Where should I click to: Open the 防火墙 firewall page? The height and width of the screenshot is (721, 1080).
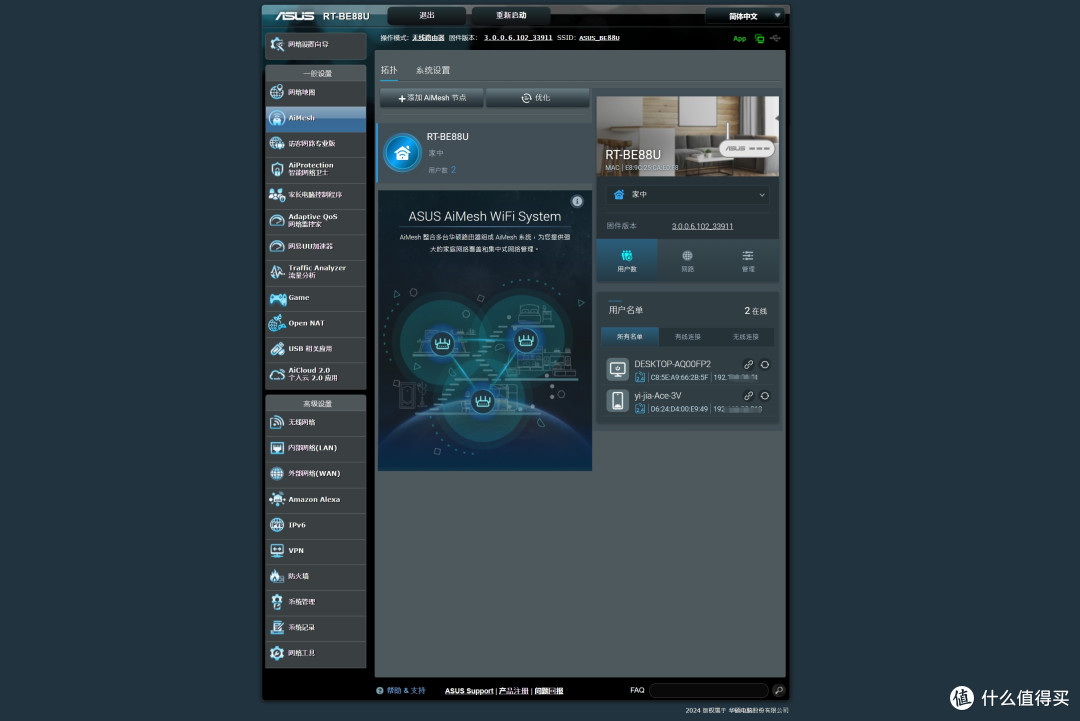pyautogui.click(x=315, y=576)
